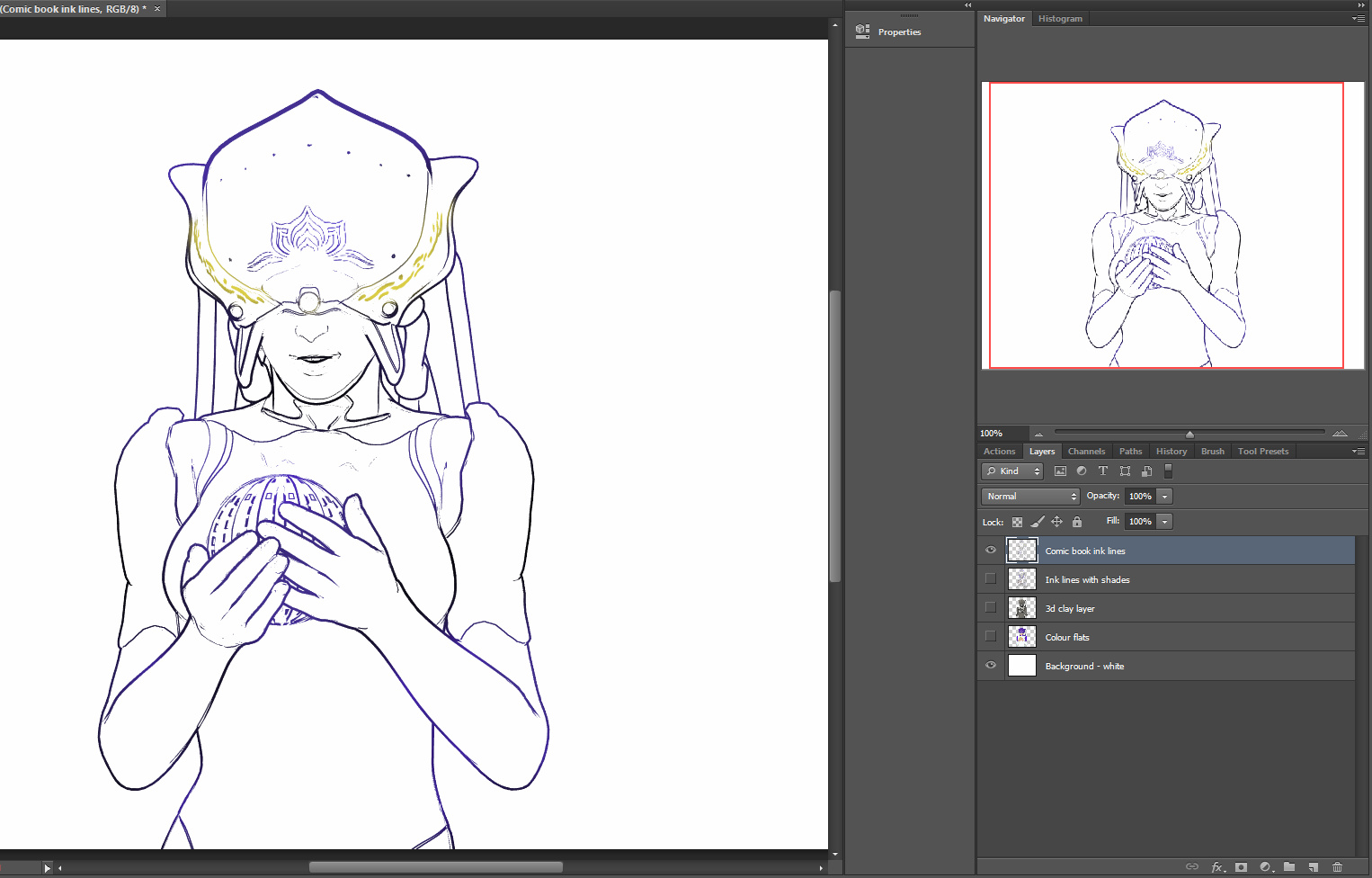Viewport: 1372px width, 878px height.
Task: Add a layer mask
Action: tap(1242, 867)
